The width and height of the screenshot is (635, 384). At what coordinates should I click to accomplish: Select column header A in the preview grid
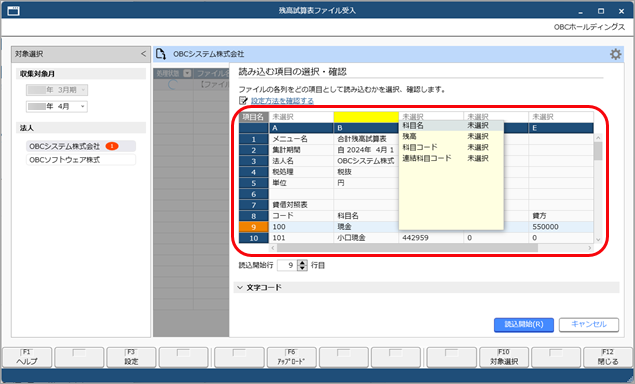coord(301,128)
